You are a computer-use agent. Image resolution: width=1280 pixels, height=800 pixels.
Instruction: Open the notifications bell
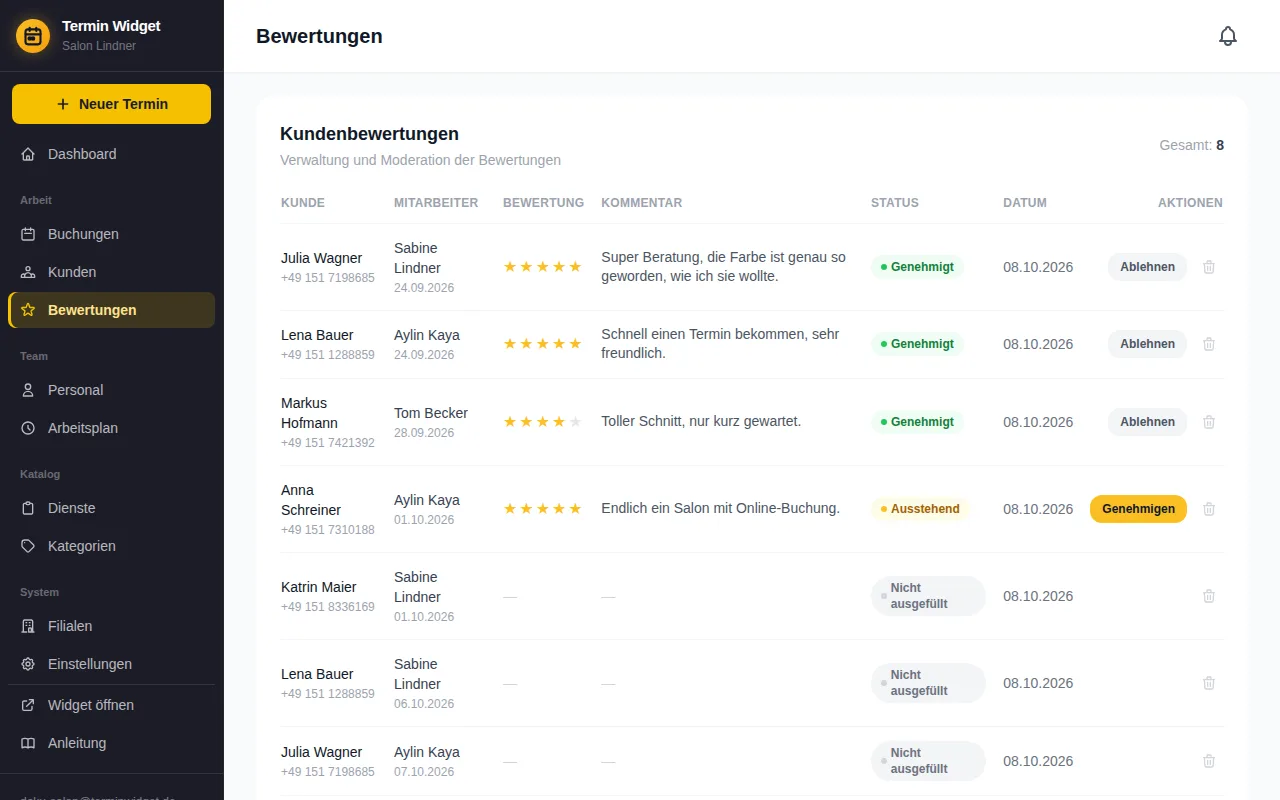[1228, 36]
